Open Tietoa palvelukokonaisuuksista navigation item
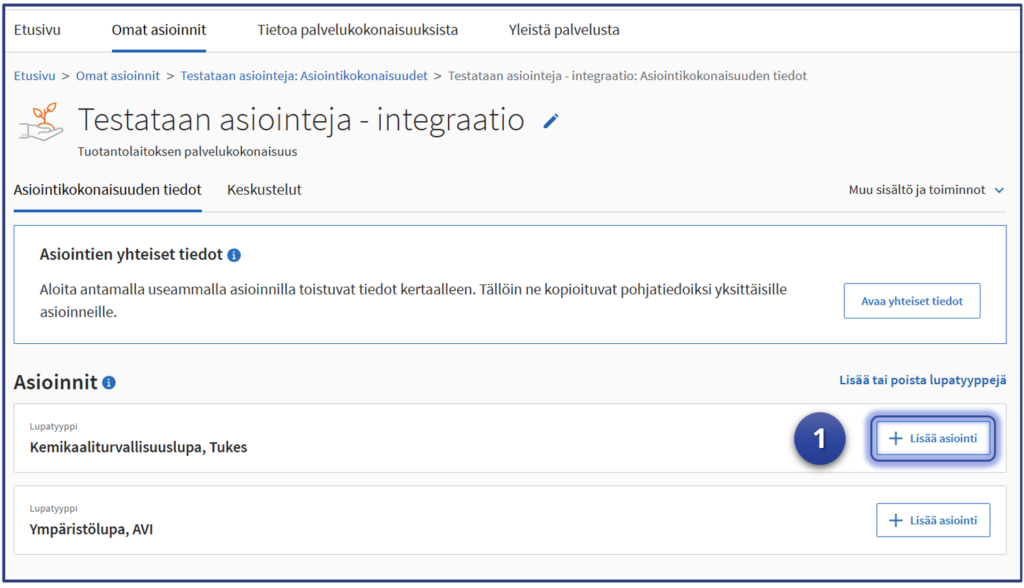The height and width of the screenshot is (588, 1024). coord(357,30)
